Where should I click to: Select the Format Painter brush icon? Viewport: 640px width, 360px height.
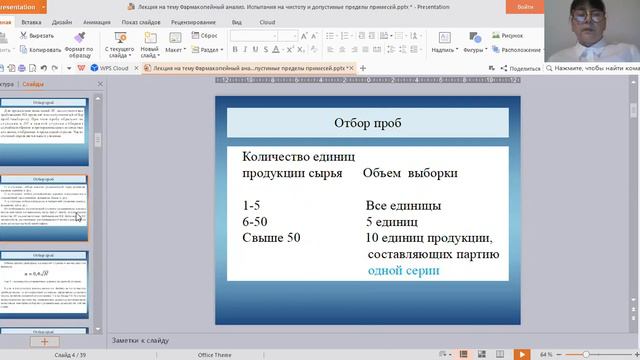(x=79, y=38)
